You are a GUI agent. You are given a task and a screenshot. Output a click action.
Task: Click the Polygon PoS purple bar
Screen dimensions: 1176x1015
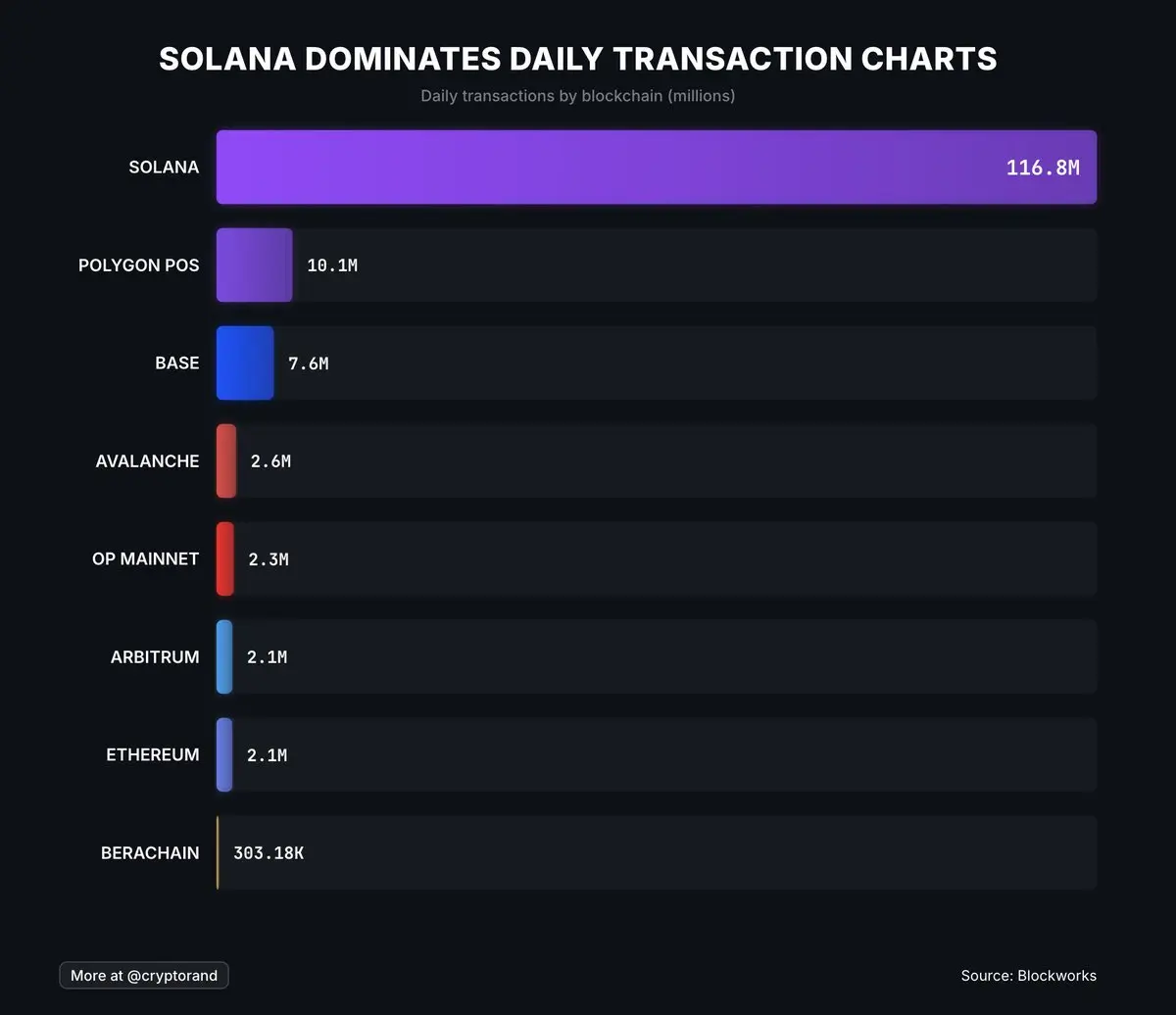coord(254,266)
